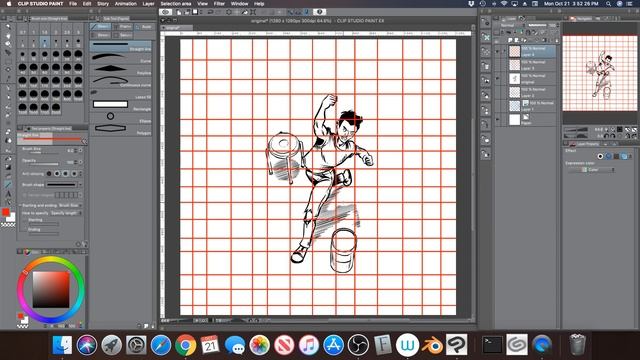Select the Operation object tool
Image resolution: width=640 pixels, height=360 pixels.
click(x=8, y=44)
